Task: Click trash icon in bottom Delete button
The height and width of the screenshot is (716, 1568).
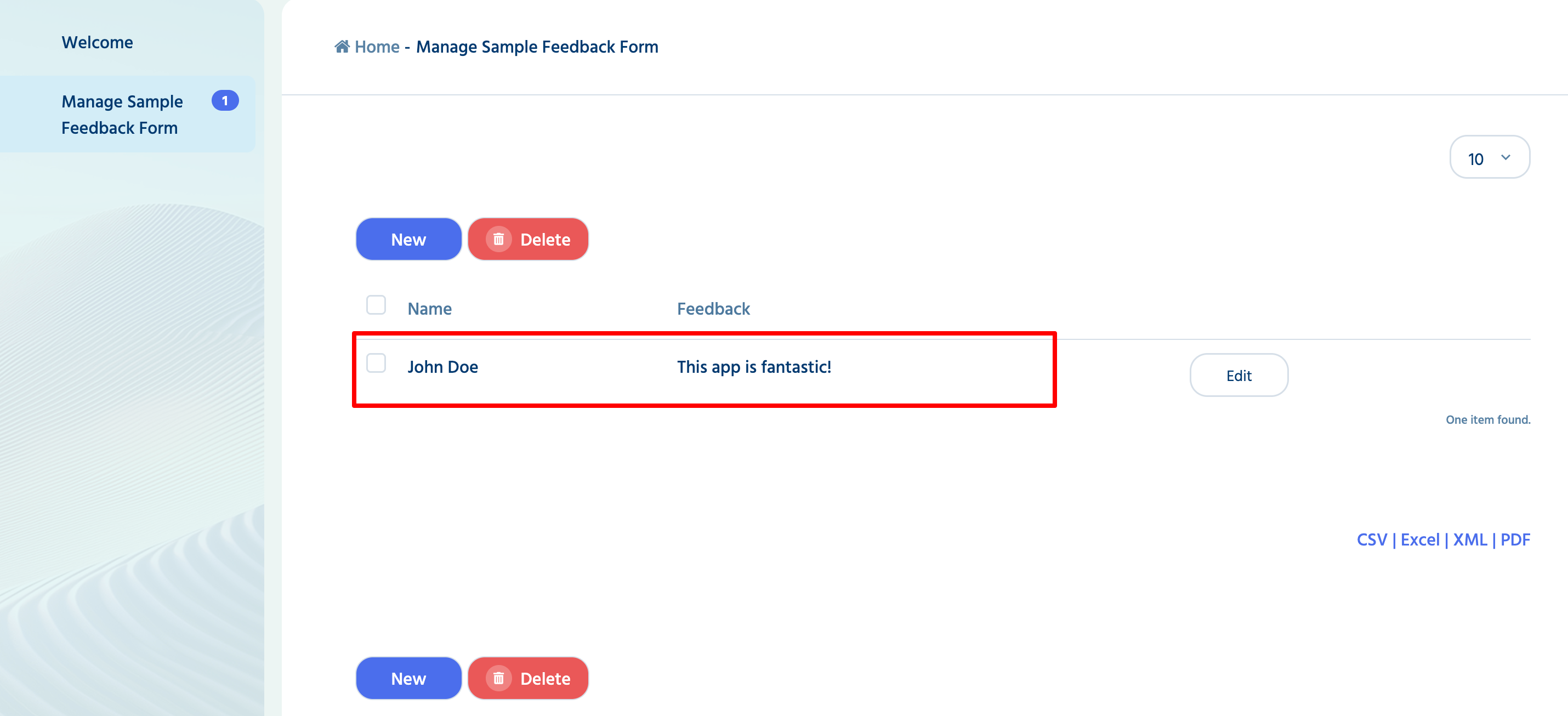Action: (498, 678)
